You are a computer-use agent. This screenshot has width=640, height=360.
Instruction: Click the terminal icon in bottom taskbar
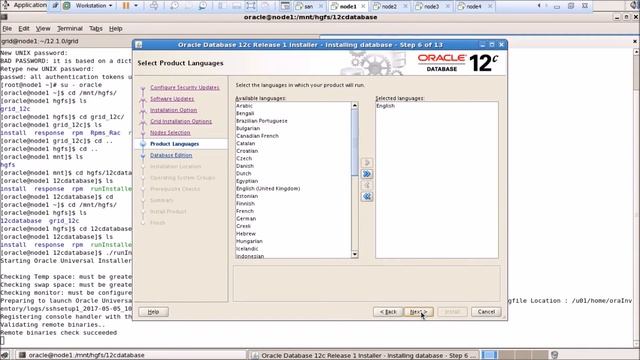[22, 355]
